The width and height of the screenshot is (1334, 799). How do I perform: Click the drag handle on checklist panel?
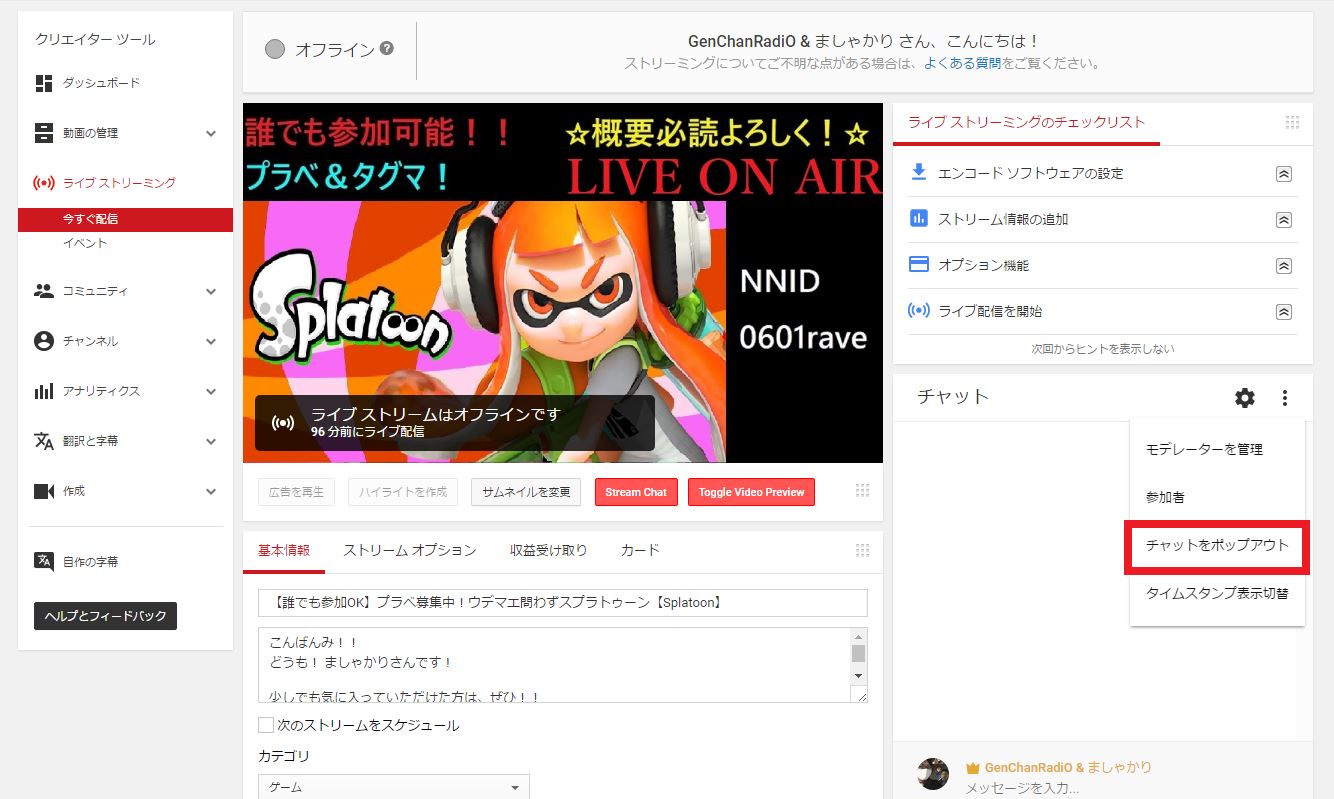pos(1292,123)
